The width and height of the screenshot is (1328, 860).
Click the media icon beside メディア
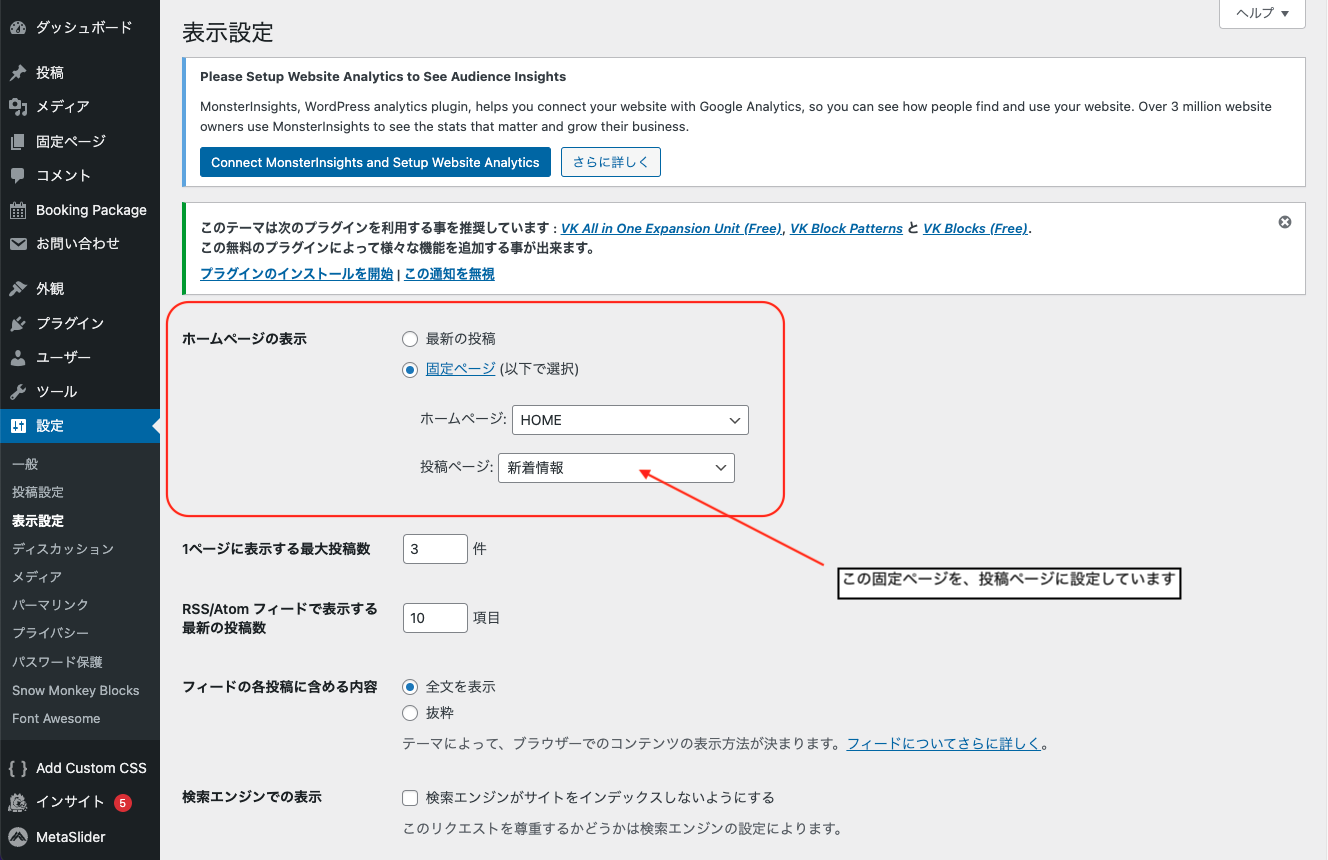(x=18, y=107)
